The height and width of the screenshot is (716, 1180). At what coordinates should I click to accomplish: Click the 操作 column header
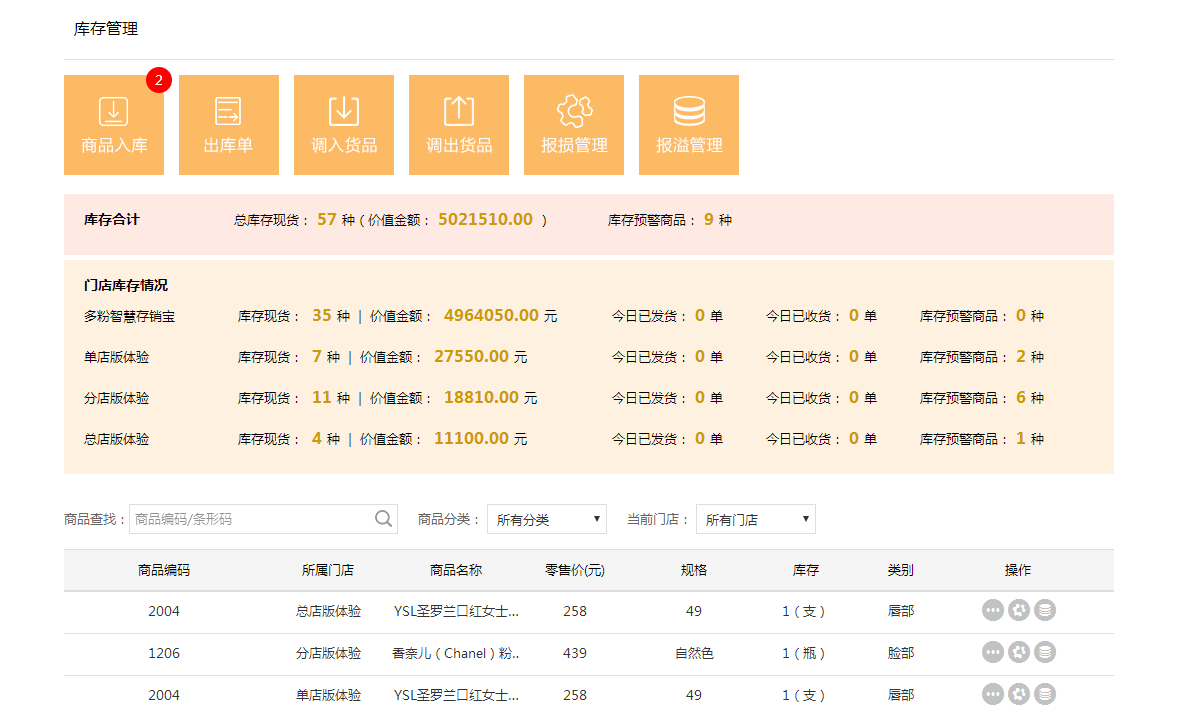[1017, 571]
